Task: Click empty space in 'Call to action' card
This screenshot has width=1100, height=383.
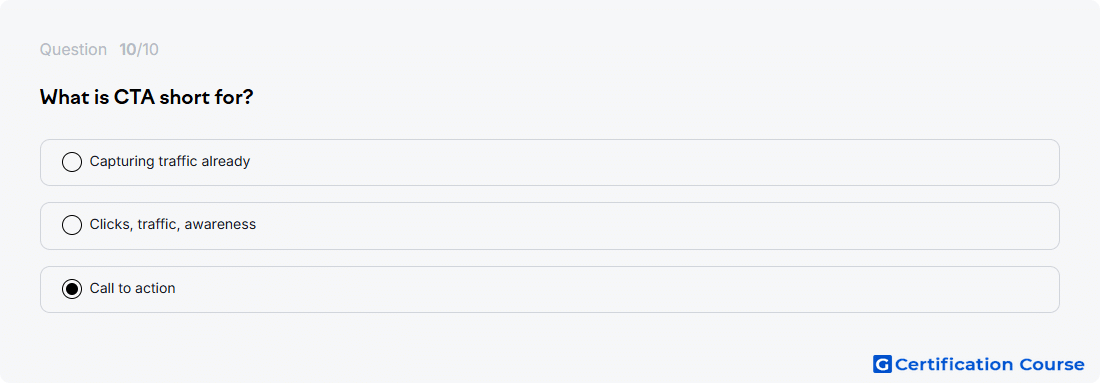Action: pos(617,289)
